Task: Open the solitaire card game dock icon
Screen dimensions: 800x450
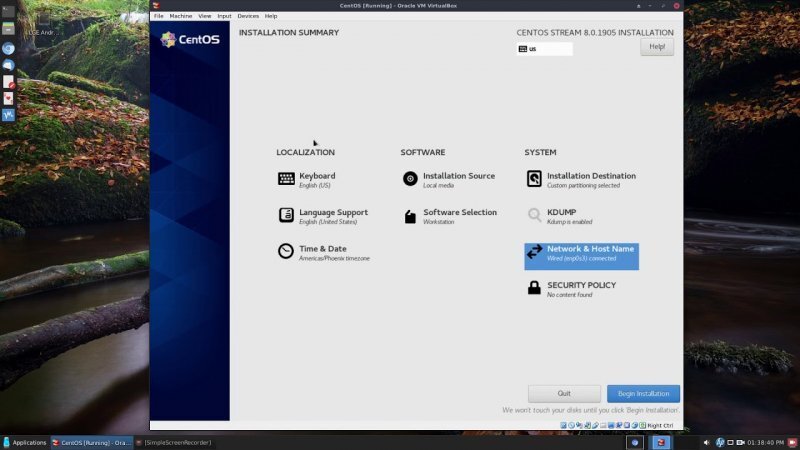Action: [x=8, y=98]
